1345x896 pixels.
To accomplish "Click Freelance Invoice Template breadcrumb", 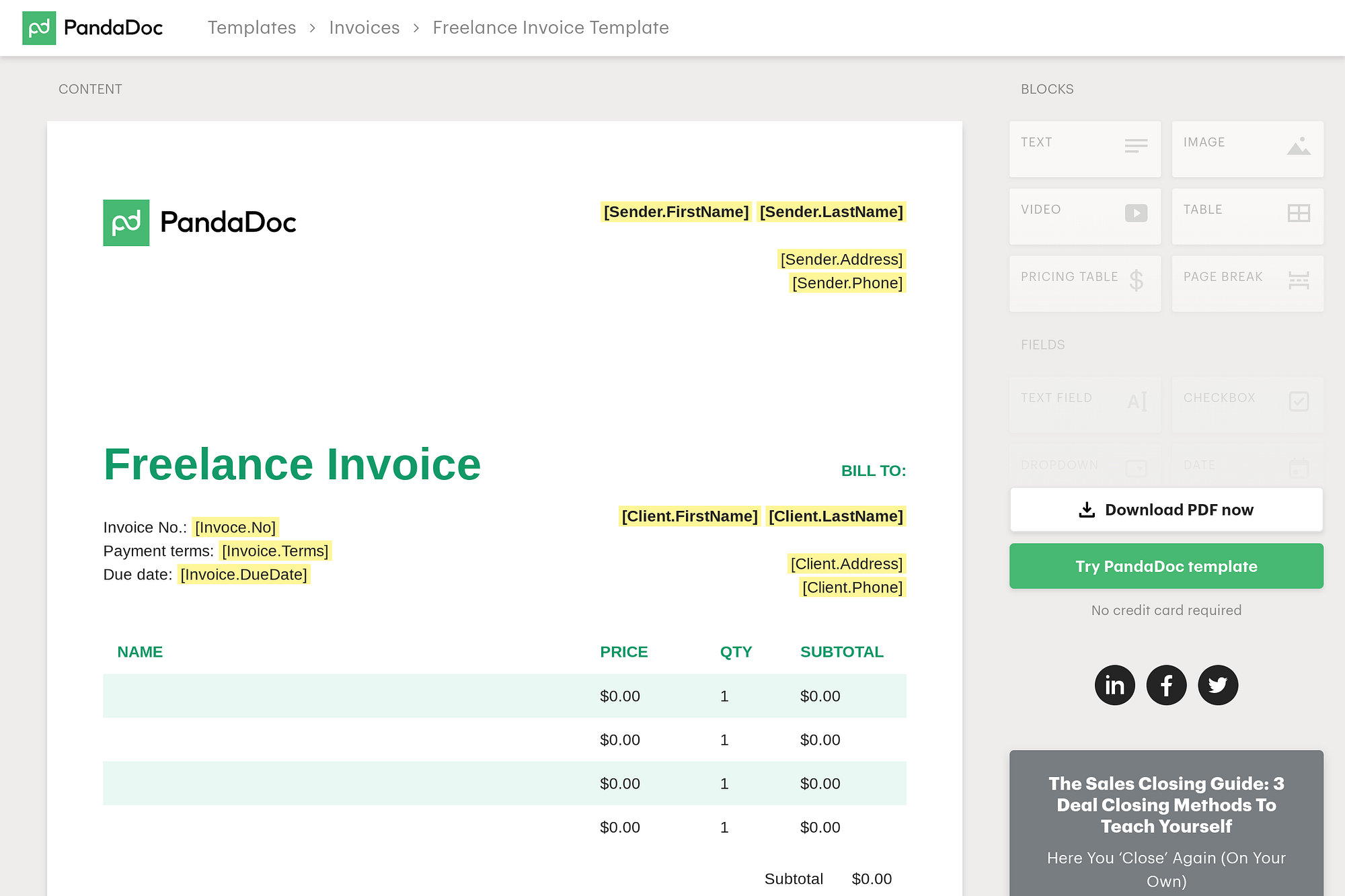I will coord(551,28).
